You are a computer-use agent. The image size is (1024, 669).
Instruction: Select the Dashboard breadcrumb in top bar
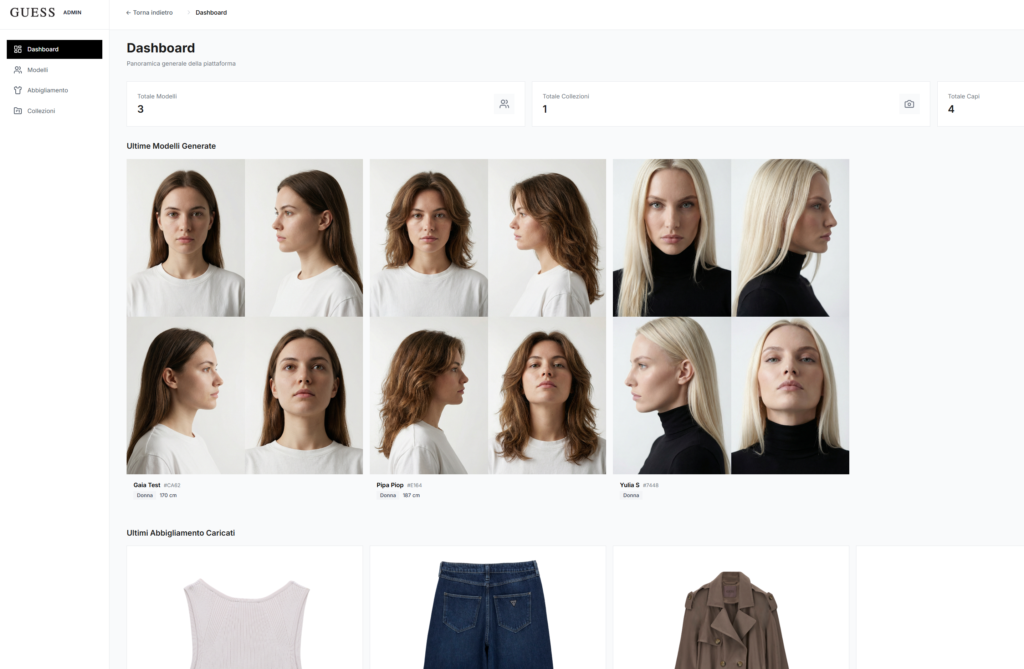[x=211, y=13]
